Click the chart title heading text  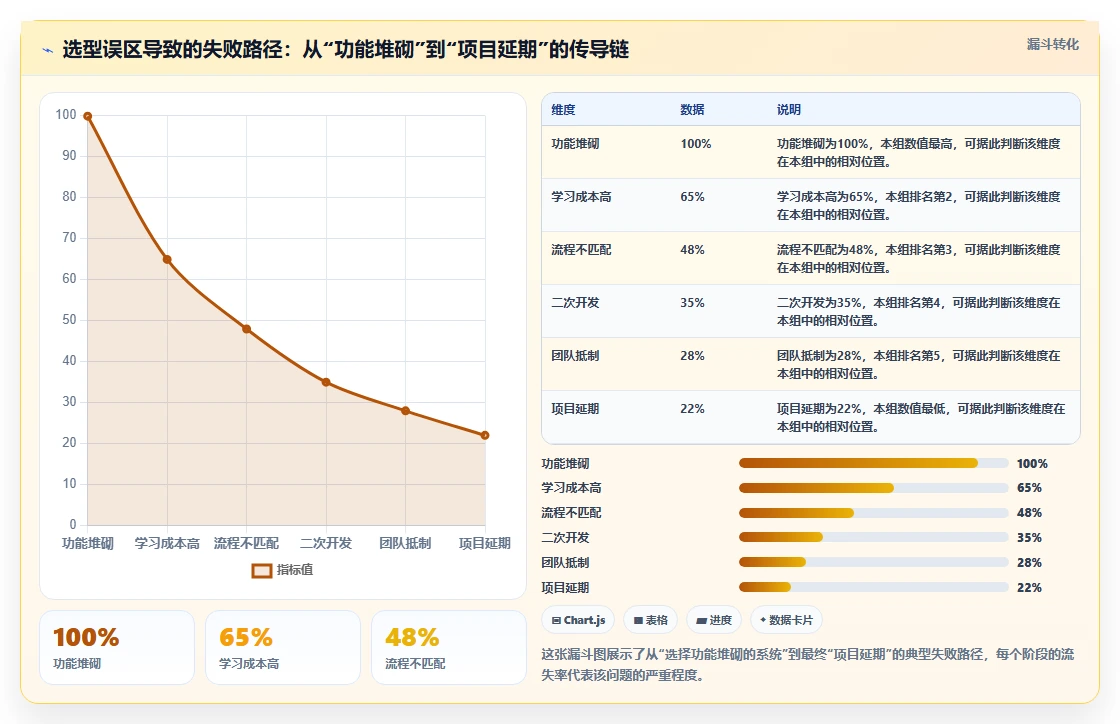pyautogui.click(x=346, y=49)
